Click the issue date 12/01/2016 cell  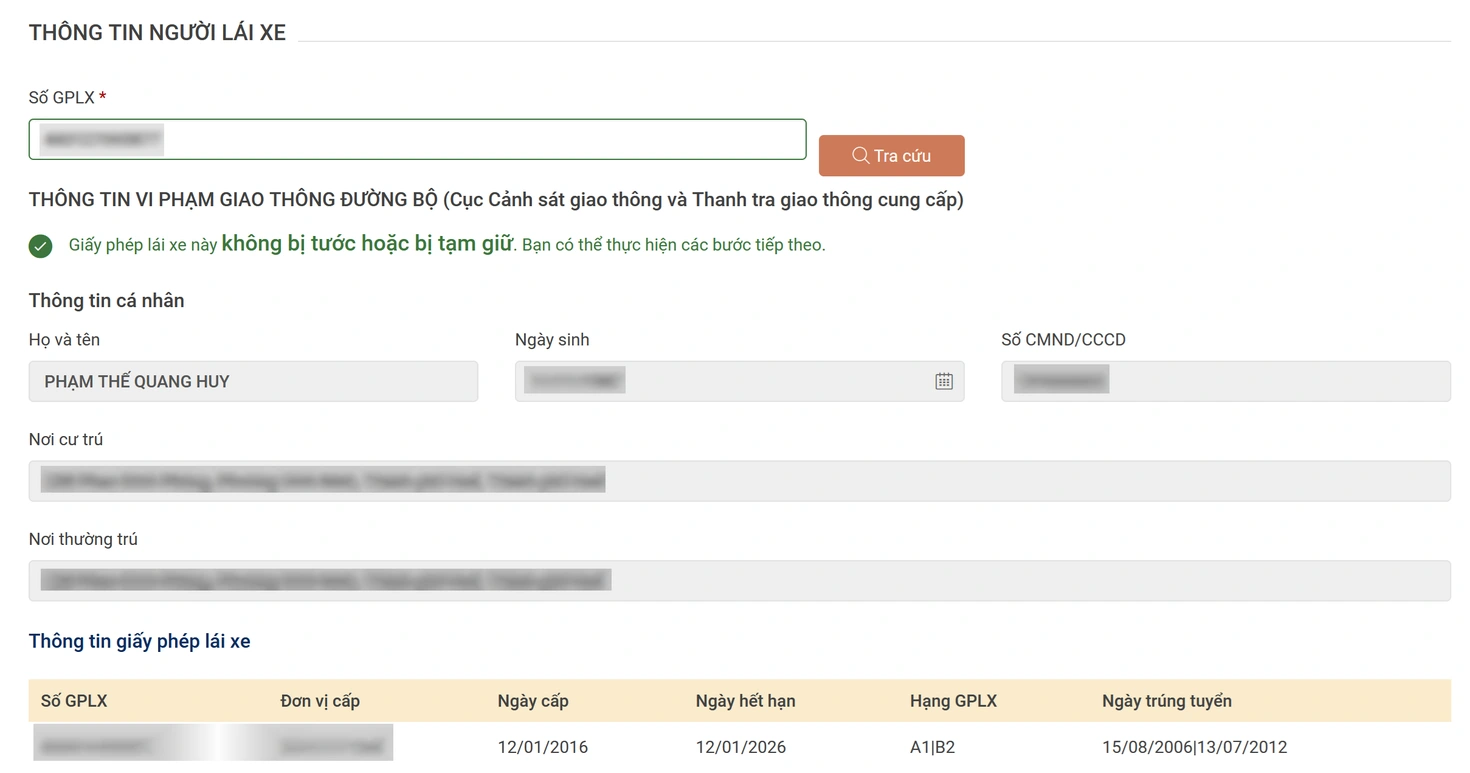pyautogui.click(x=543, y=747)
